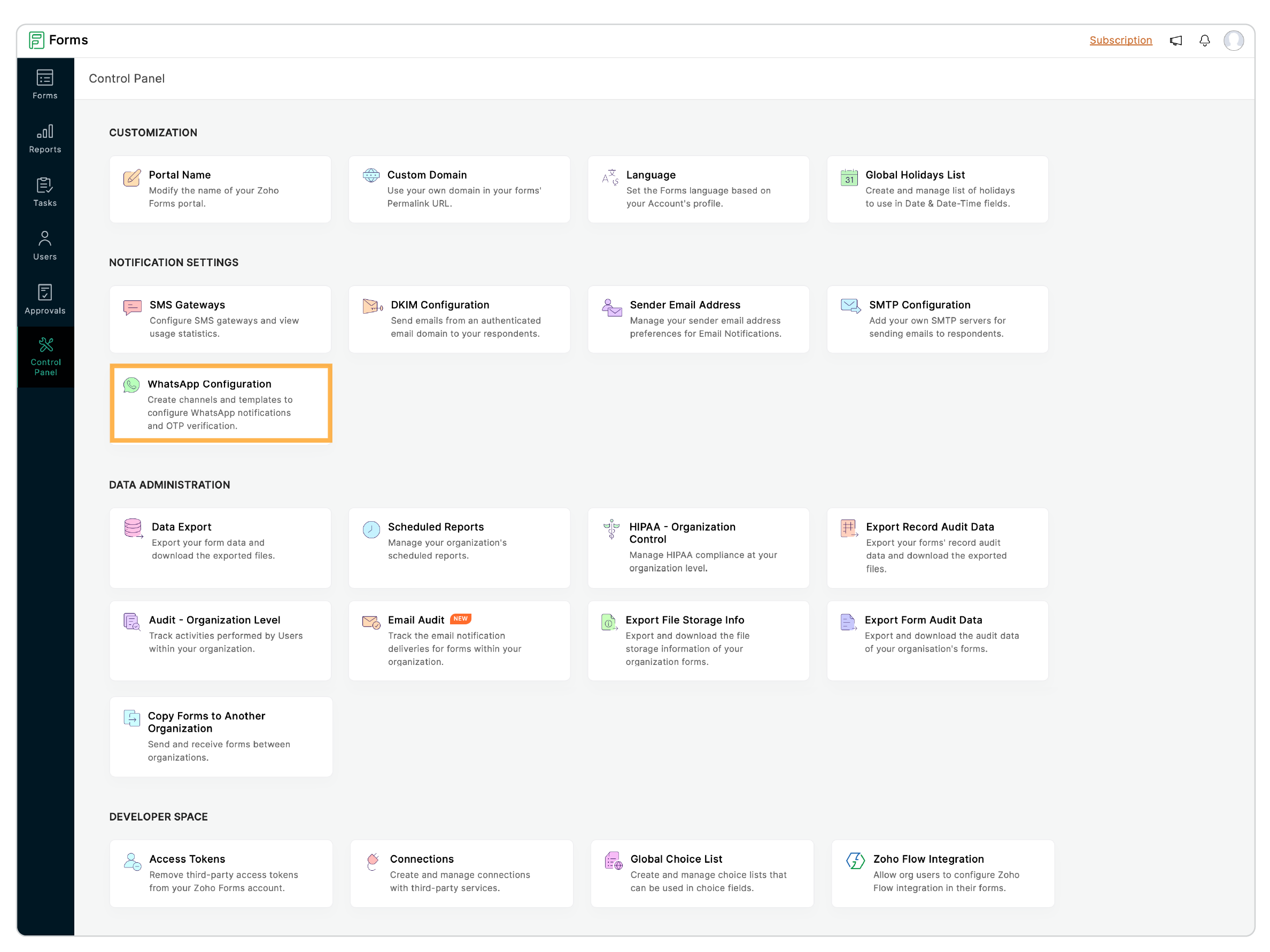Viewport: 1270px width, 952px height.
Task: Open the Access Tokens card
Action: tap(220, 873)
